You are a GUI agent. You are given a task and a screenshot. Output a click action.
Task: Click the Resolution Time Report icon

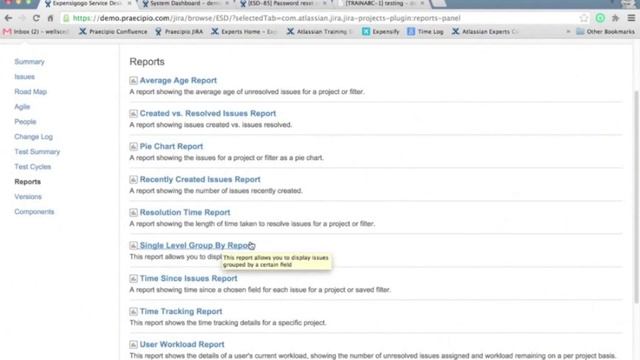click(133, 213)
